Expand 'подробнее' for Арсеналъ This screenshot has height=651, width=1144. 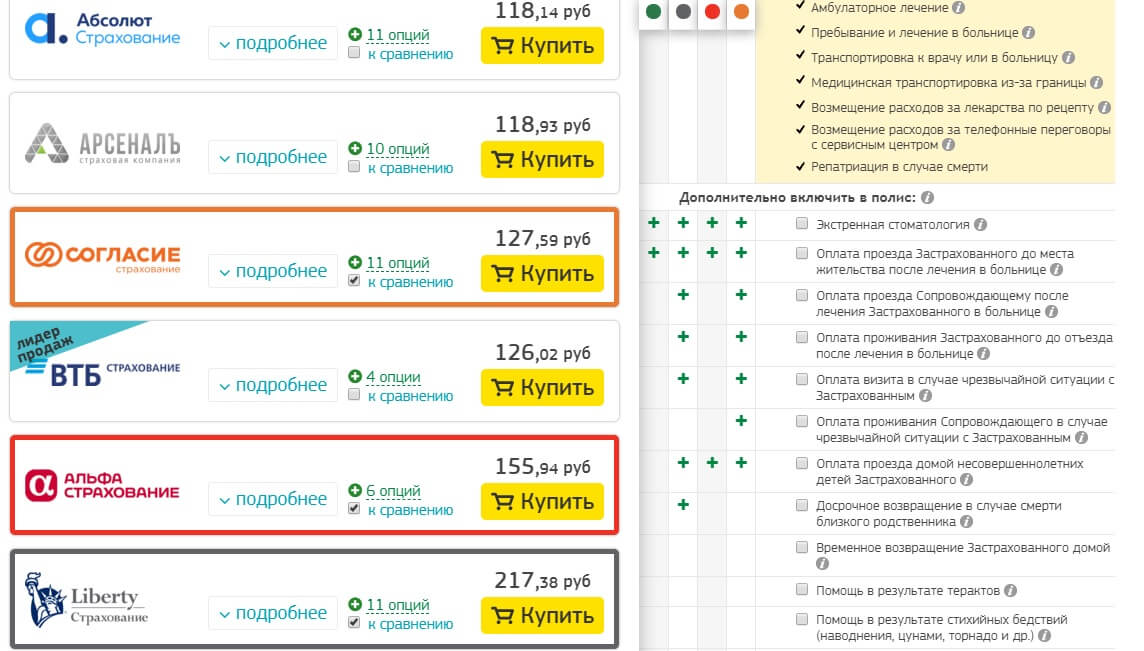coord(273,157)
